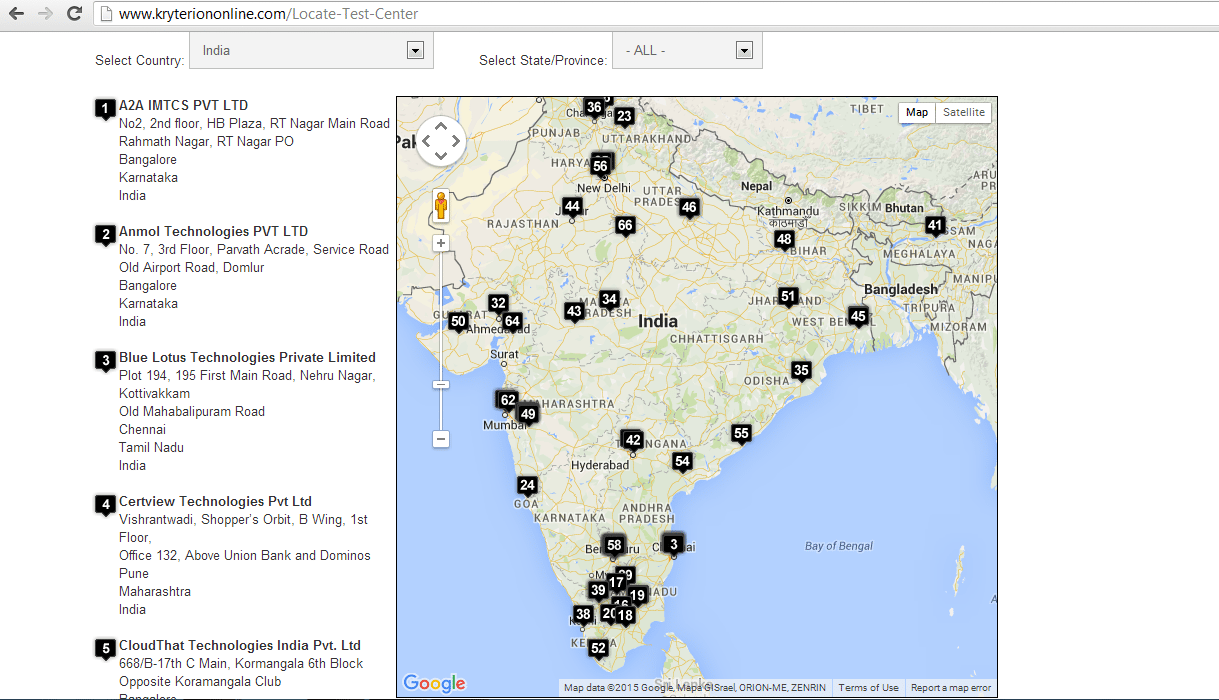1219x700 pixels.
Task: Go back with the browser back arrow
Action: 16,14
